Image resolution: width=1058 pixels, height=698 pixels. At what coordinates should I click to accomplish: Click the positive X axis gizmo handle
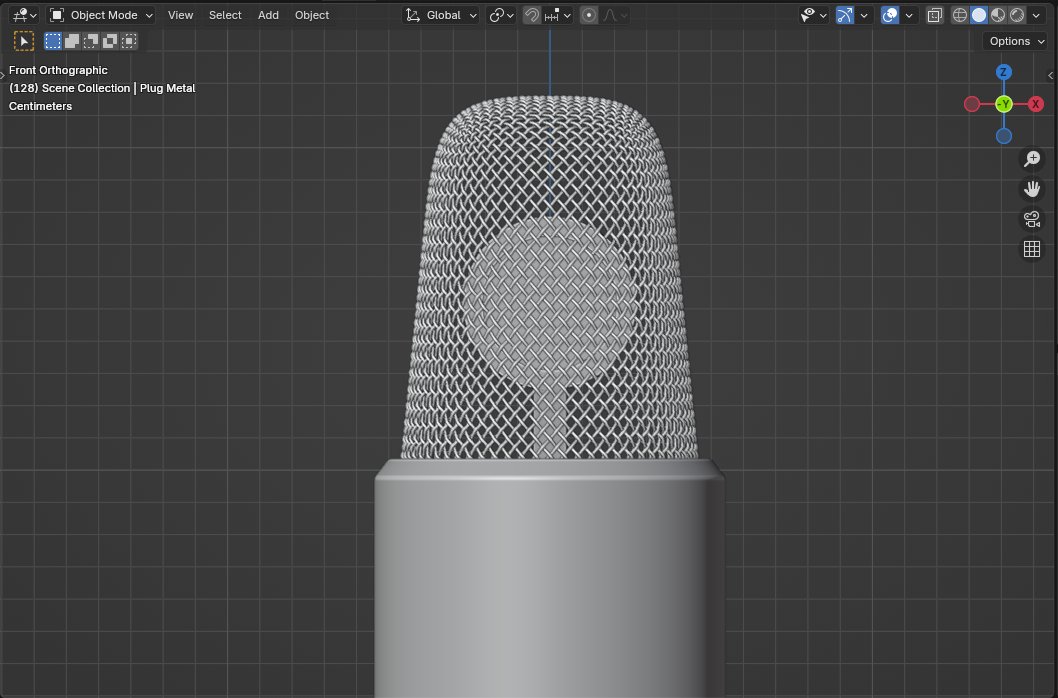coord(1036,104)
